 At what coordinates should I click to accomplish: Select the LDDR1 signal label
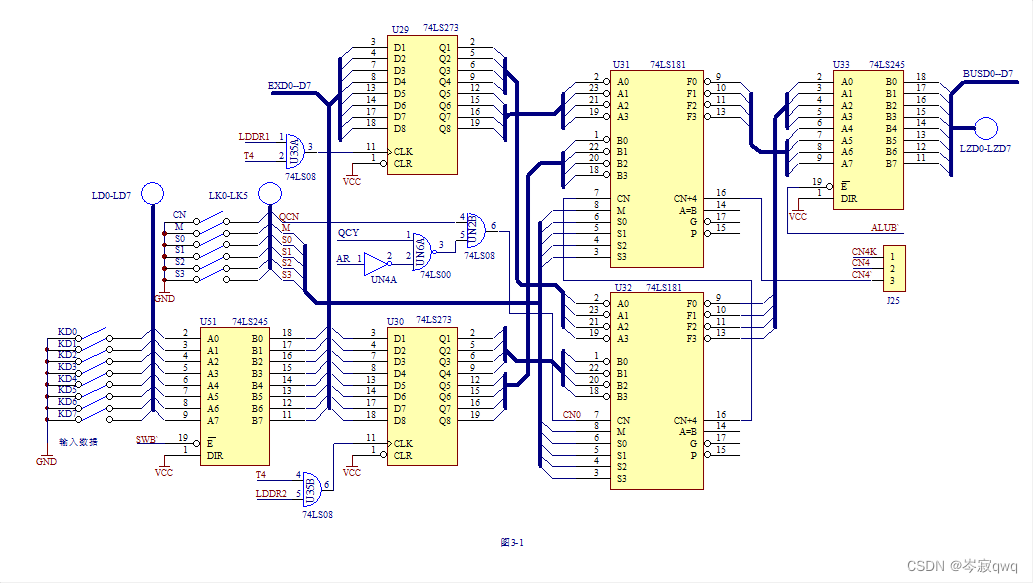click(x=254, y=137)
